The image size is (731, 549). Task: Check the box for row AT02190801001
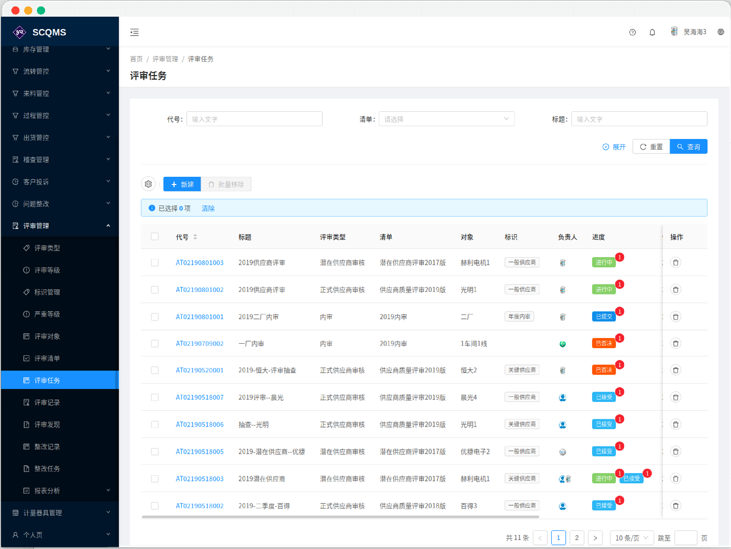pyautogui.click(x=155, y=317)
